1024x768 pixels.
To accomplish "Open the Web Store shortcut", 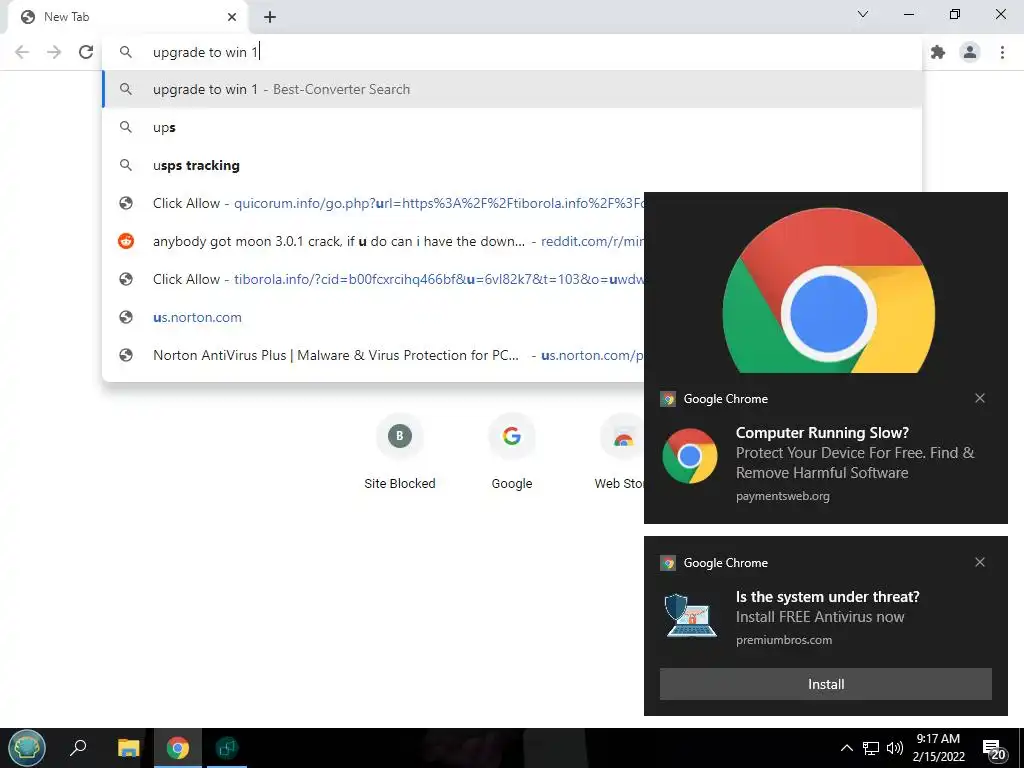I will [620, 452].
